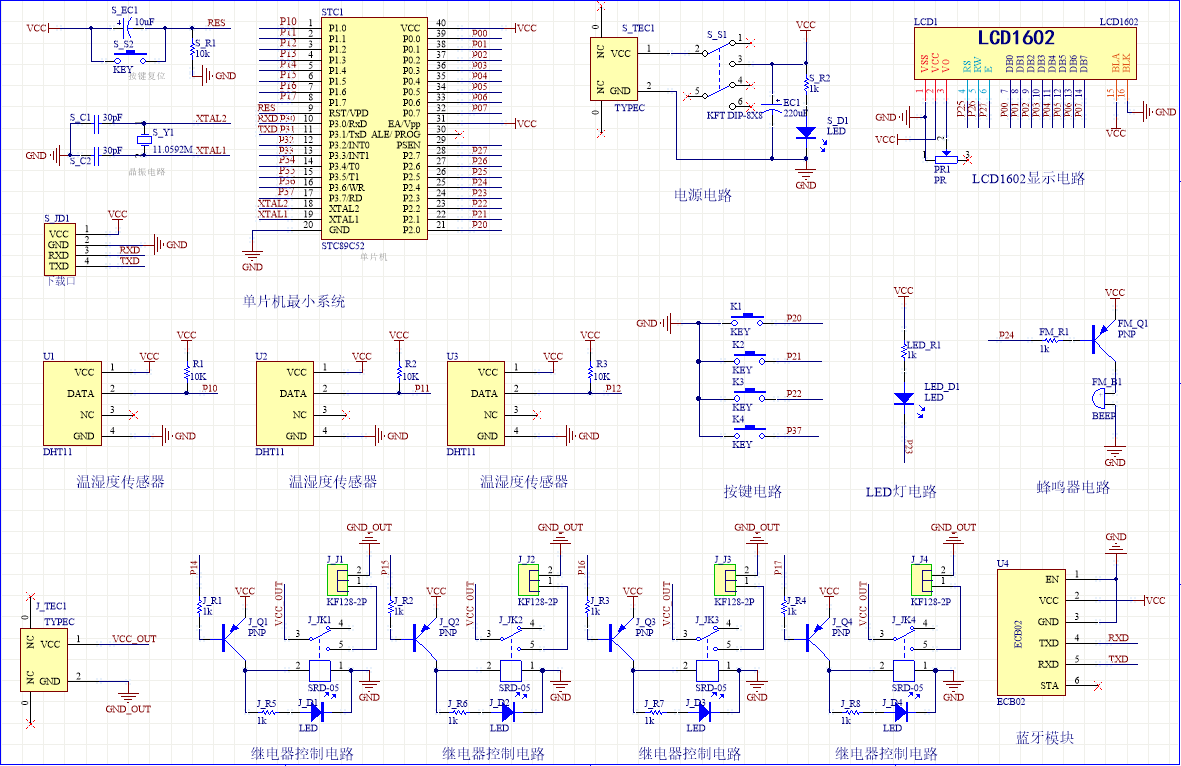Screen dimensions: 1181x766
Task: Select the J_D2 LED symbol
Action: pyautogui.click(x=507, y=711)
